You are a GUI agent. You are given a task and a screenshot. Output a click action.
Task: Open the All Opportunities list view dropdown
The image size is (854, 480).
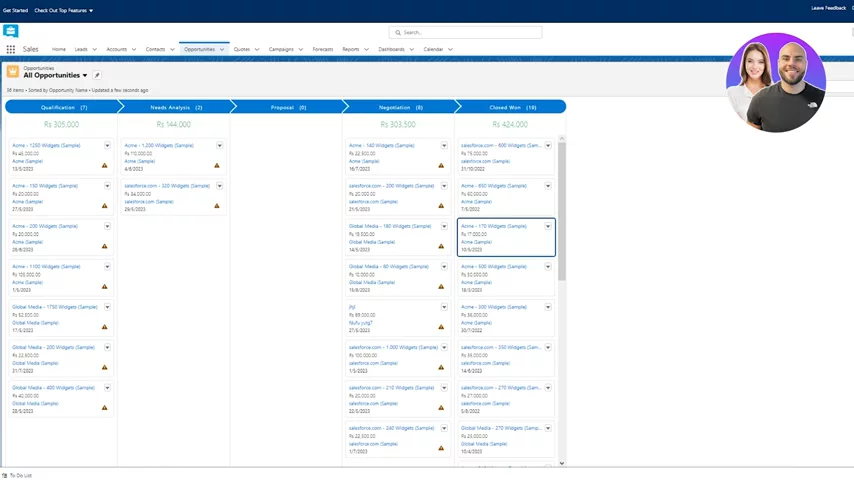(85, 76)
